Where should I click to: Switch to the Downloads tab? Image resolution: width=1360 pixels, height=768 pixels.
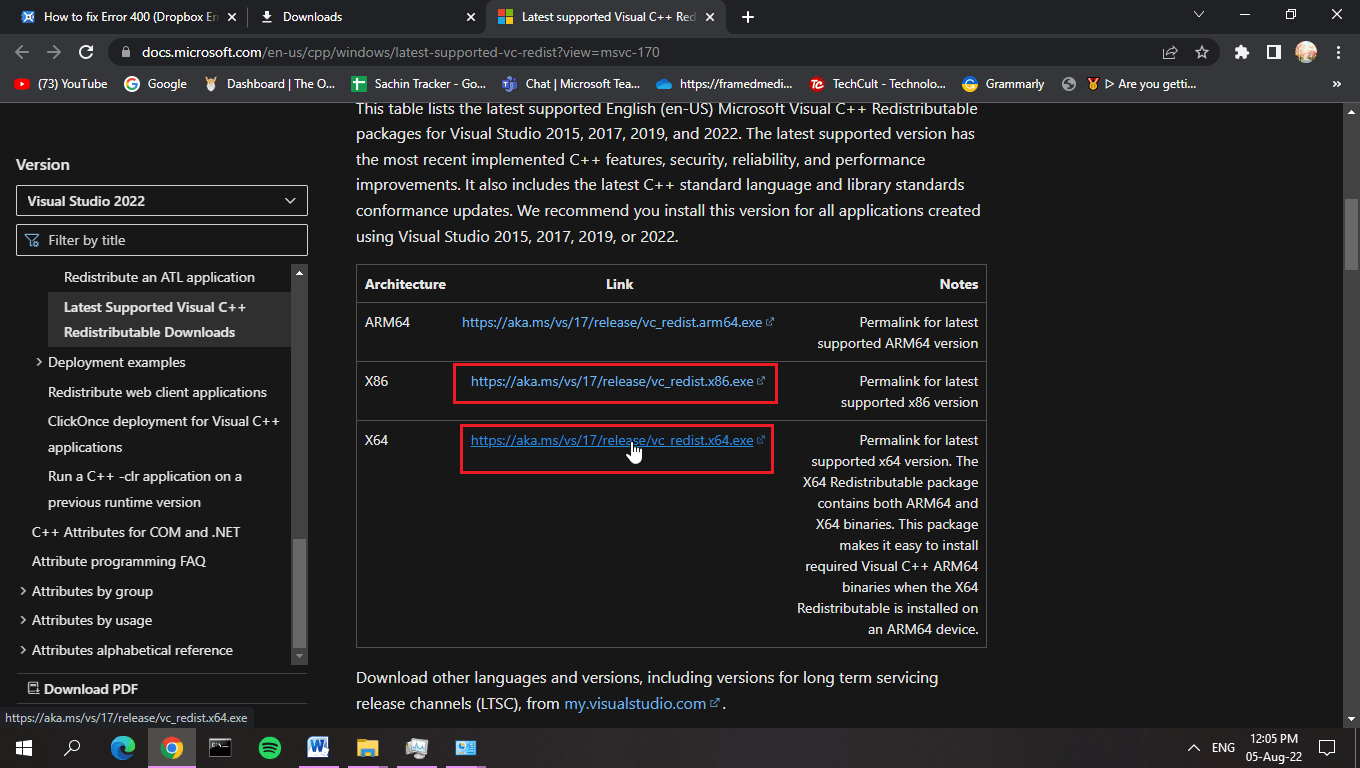pyautogui.click(x=366, y=17)
